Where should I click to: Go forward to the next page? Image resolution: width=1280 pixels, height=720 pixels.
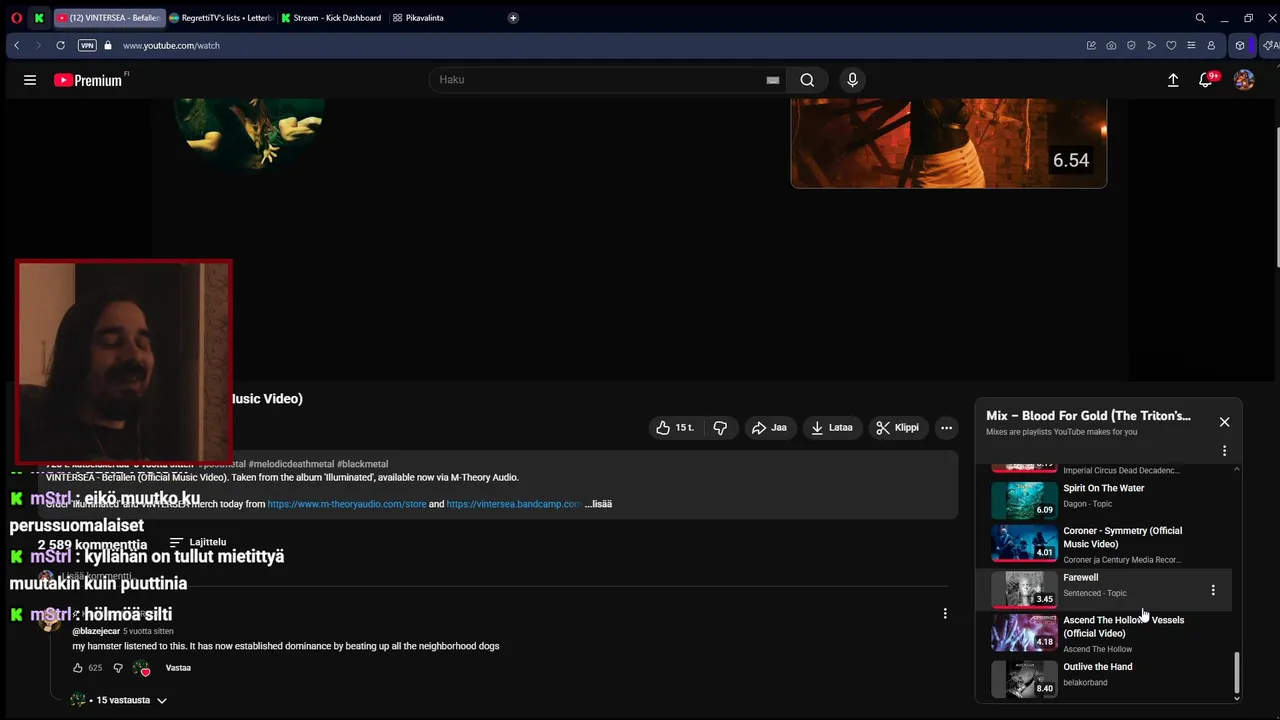[38, 45]
